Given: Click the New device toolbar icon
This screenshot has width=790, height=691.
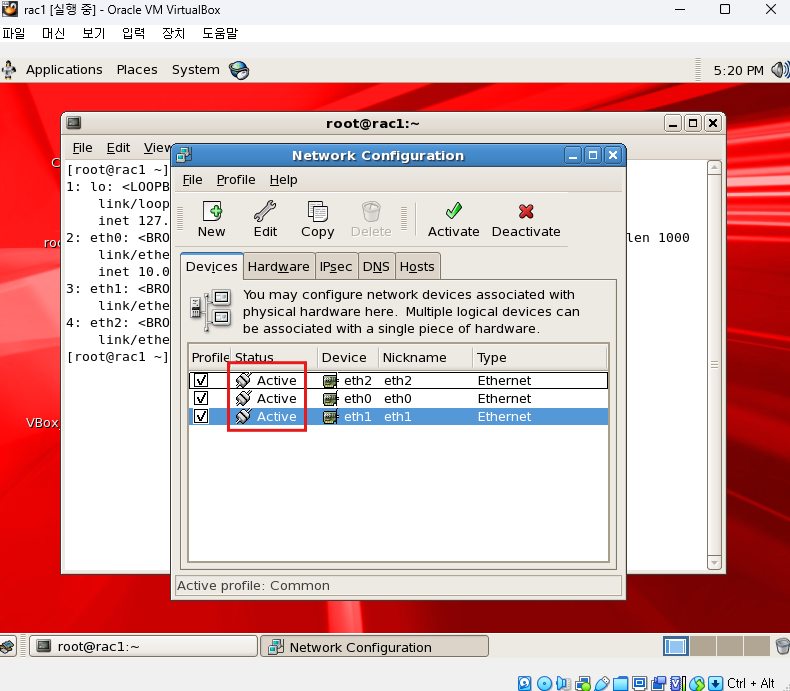Looking at the screenshot, I should tap(212, 212).
